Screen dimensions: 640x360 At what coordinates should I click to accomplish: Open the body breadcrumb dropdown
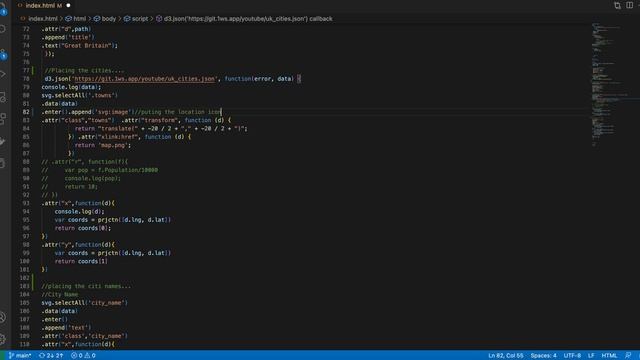coord(105,19)
